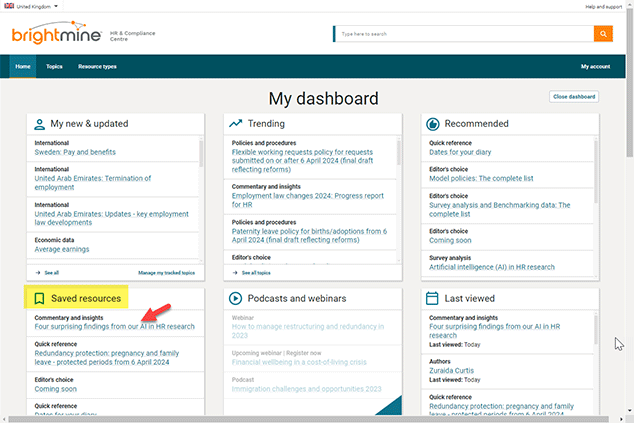Click the Recommended panel scrollbar
634x423 pixels.
596,171
